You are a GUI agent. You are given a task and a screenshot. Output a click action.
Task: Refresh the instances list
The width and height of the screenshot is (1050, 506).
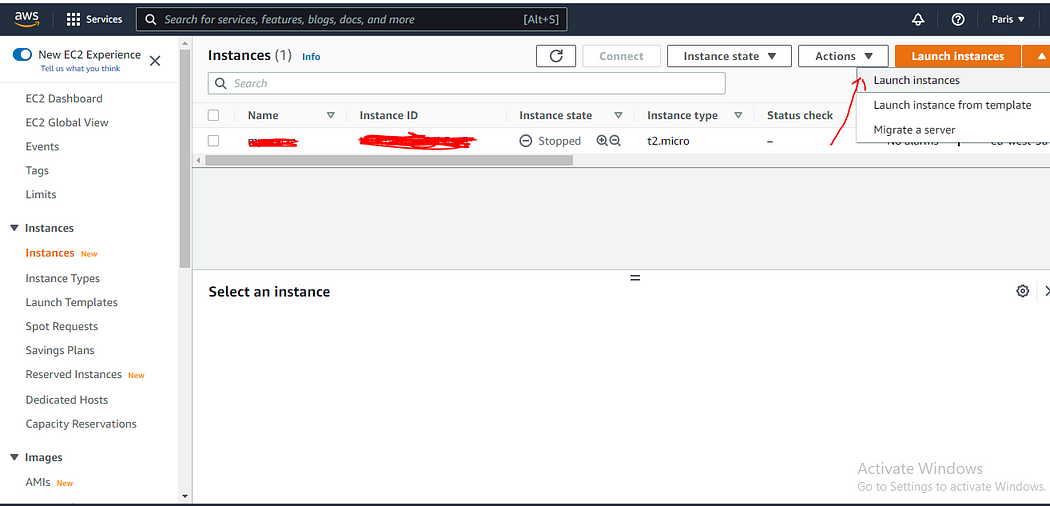point(556,56)
